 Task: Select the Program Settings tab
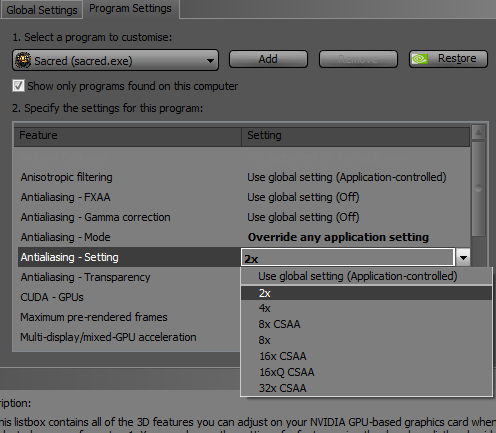coord(130,9)
